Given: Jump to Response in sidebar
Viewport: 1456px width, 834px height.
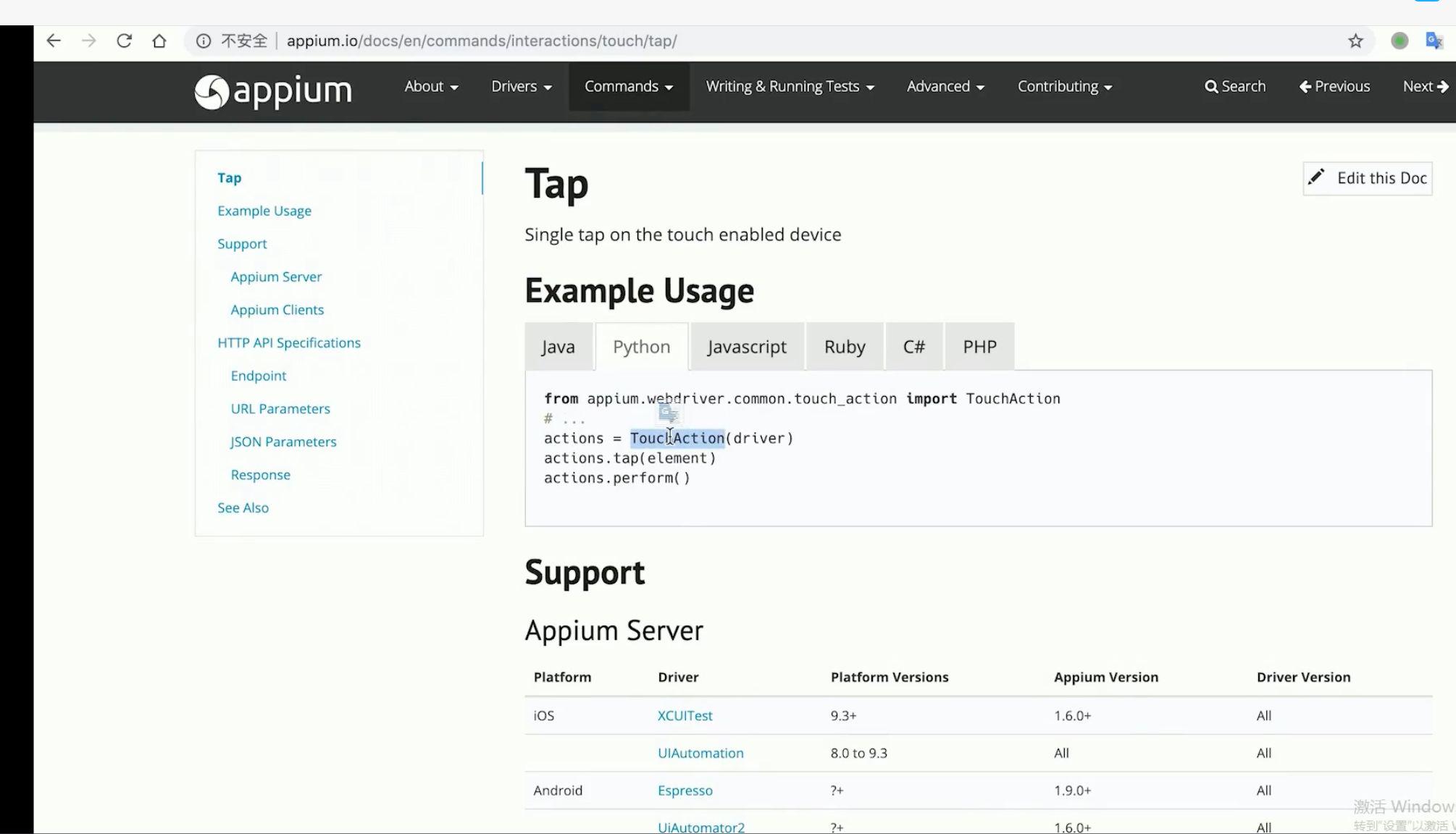Looking at the screenshot, I should coord(261,475).
